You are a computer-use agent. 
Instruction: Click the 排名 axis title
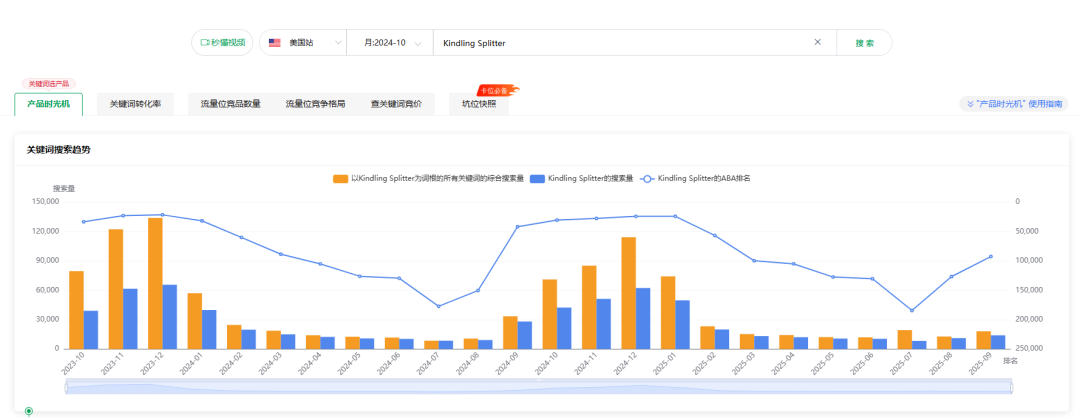pos(1010,361)
